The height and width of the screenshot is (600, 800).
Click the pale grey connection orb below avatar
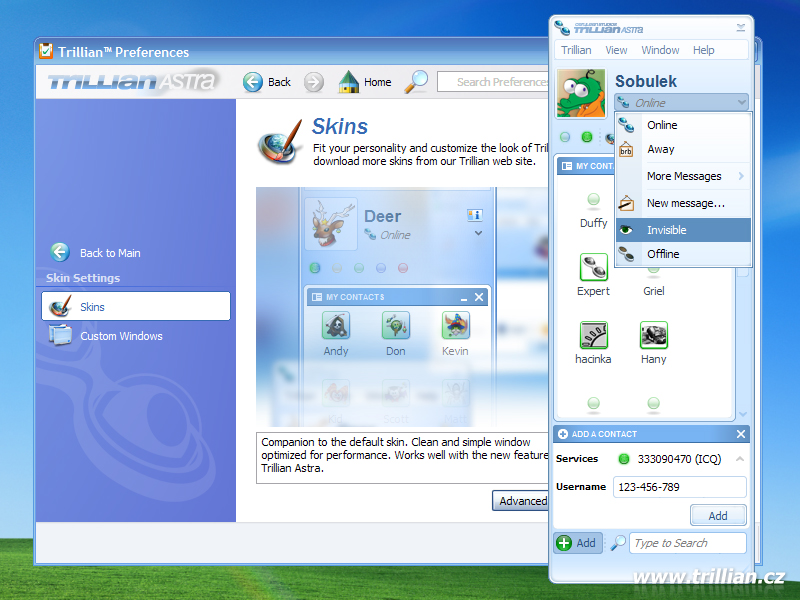coord(565,137)
